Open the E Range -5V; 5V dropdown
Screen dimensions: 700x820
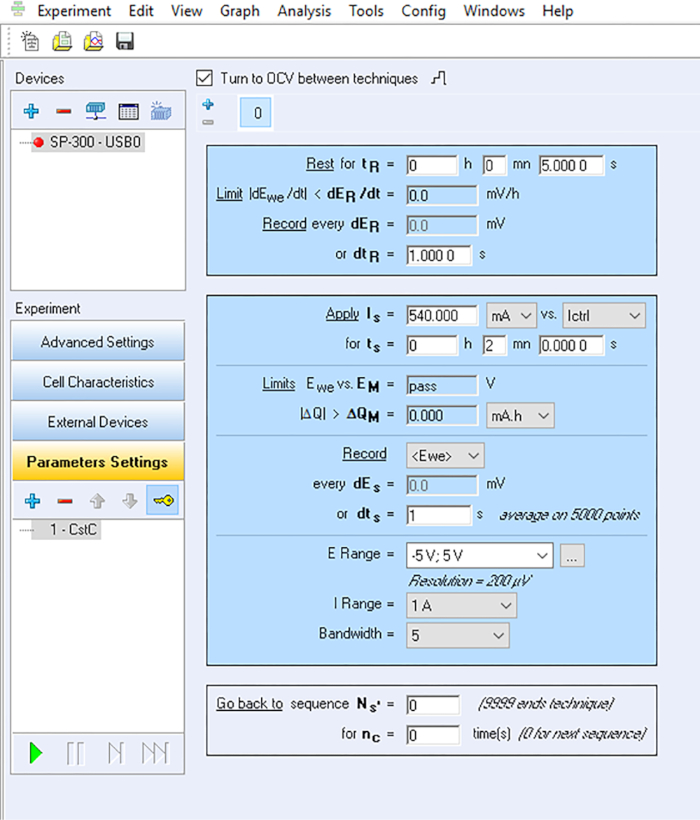[x=479, y=555]
